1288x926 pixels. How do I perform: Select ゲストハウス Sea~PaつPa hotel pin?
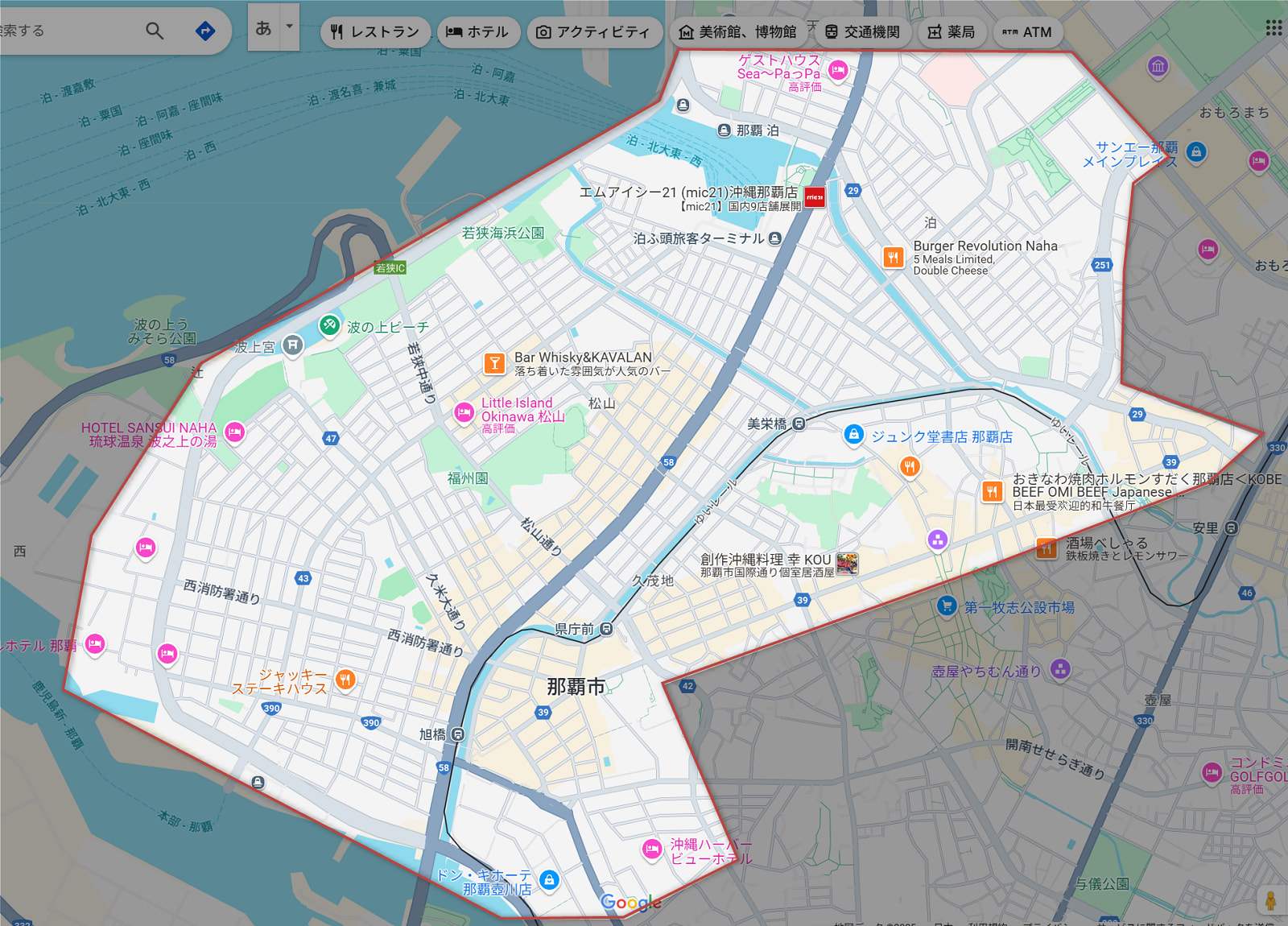838,71
